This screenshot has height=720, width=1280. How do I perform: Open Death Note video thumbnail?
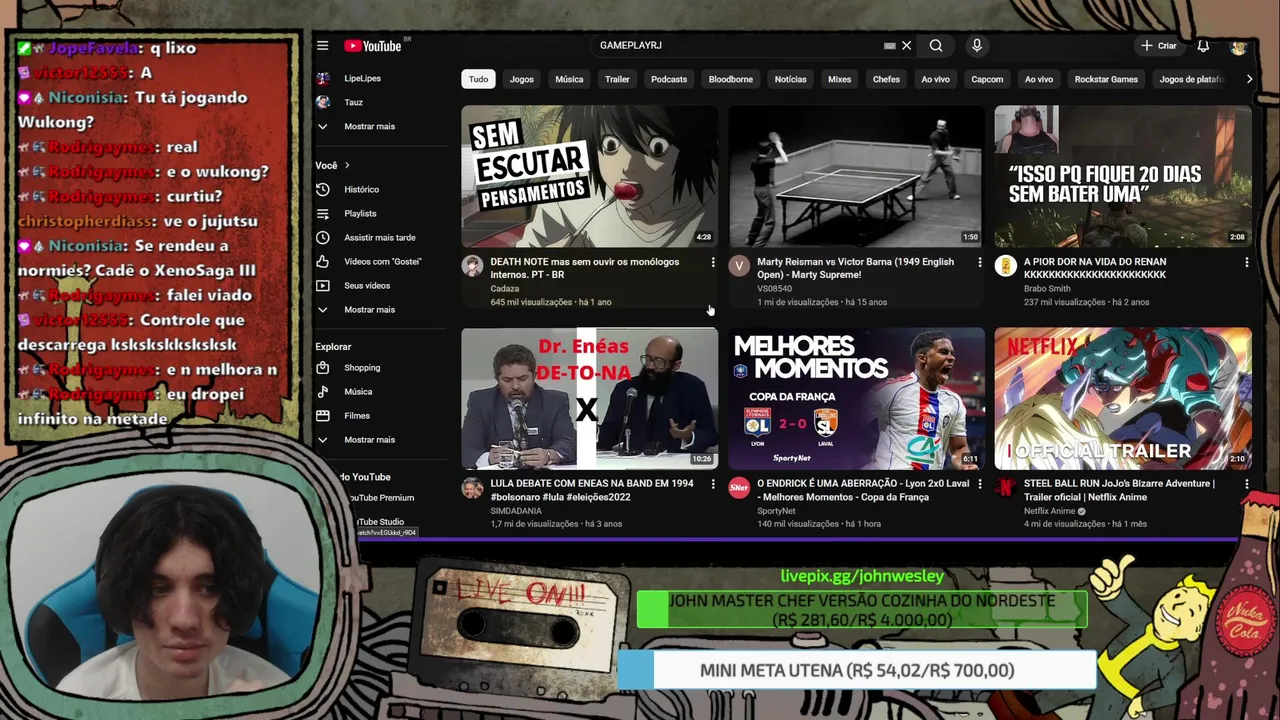coord(589,176)
